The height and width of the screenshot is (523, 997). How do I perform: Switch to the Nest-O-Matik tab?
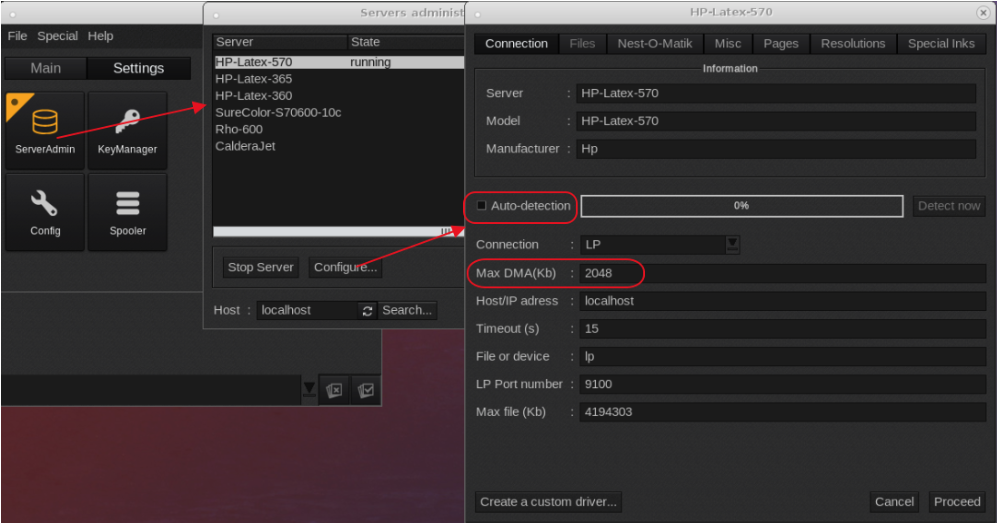[654, 44]
